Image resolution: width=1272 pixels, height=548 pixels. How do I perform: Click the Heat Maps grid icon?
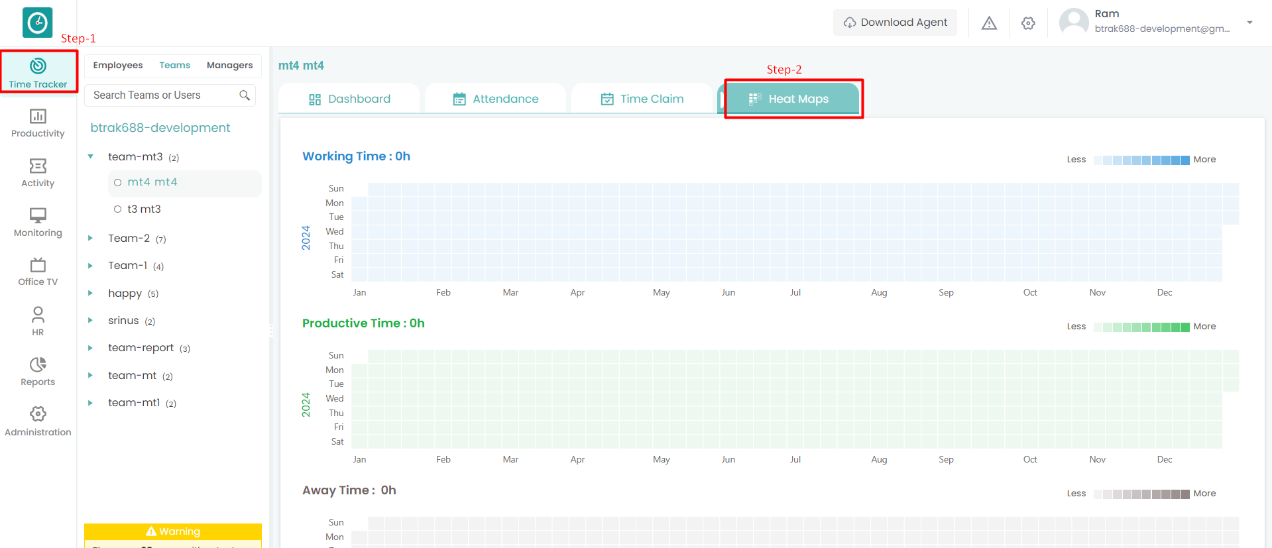coord(755,99)
